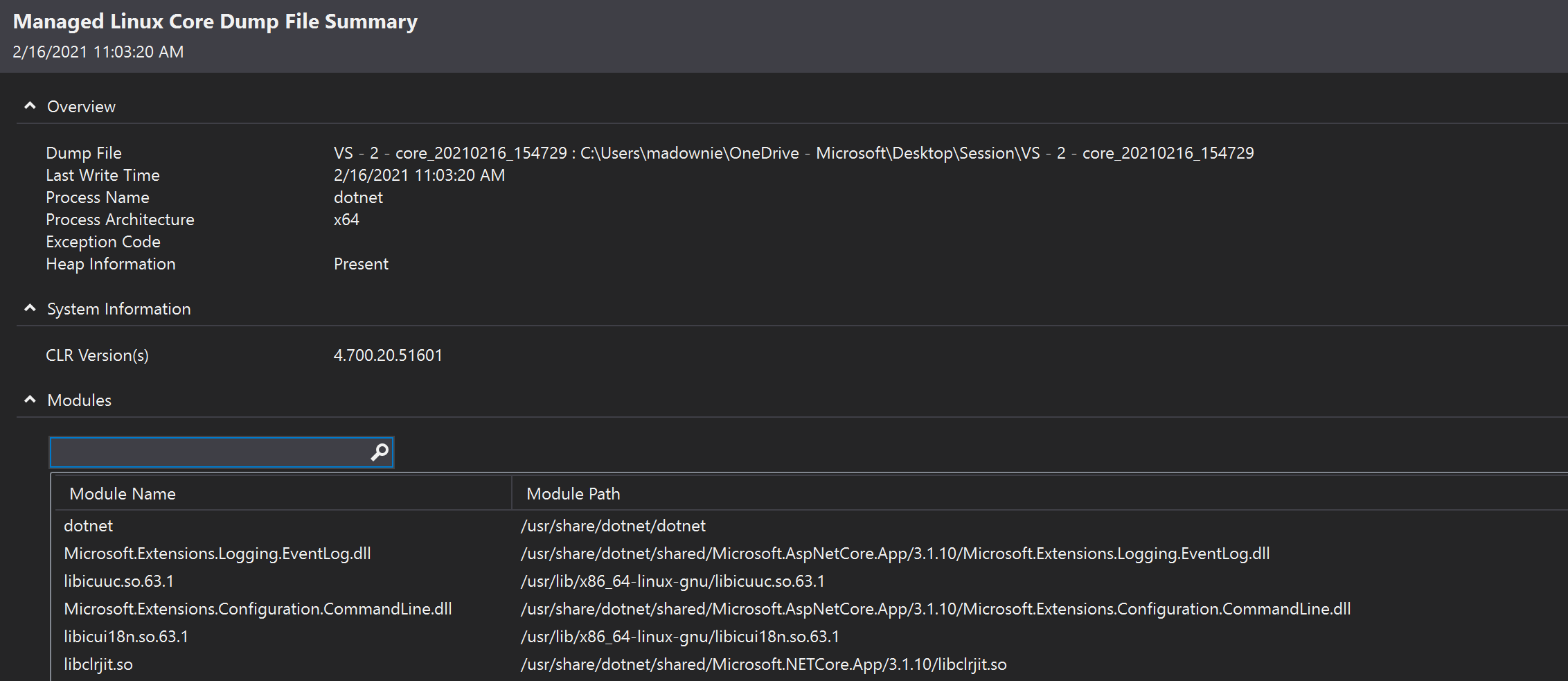Click the Last Write Time value in Overview
The height and width of the screenshot is (681, 1568).
pos(420,175)
